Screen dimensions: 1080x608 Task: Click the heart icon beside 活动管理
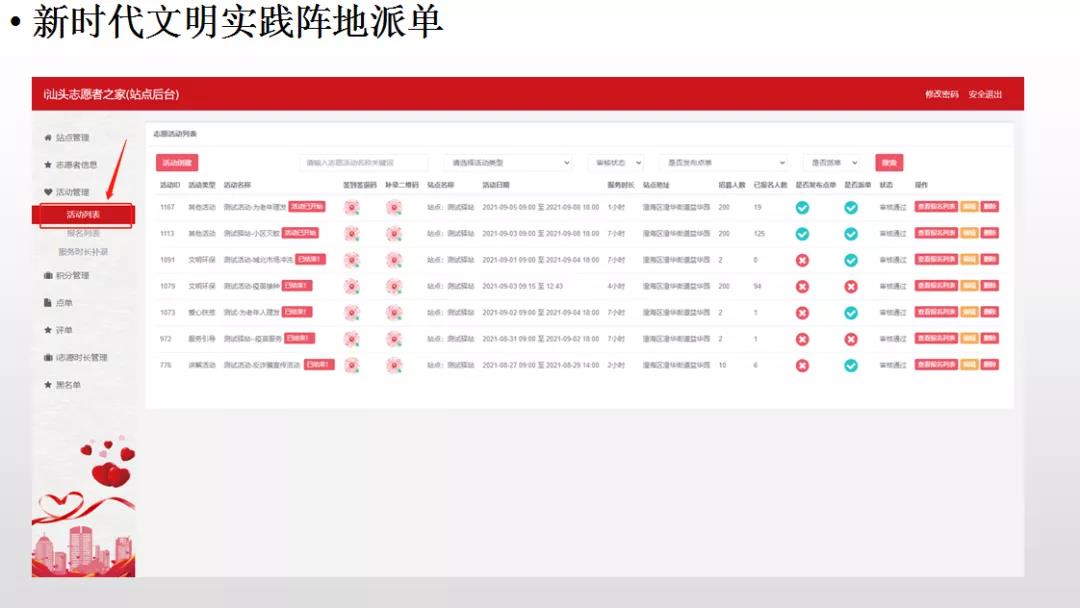(47, 192)
